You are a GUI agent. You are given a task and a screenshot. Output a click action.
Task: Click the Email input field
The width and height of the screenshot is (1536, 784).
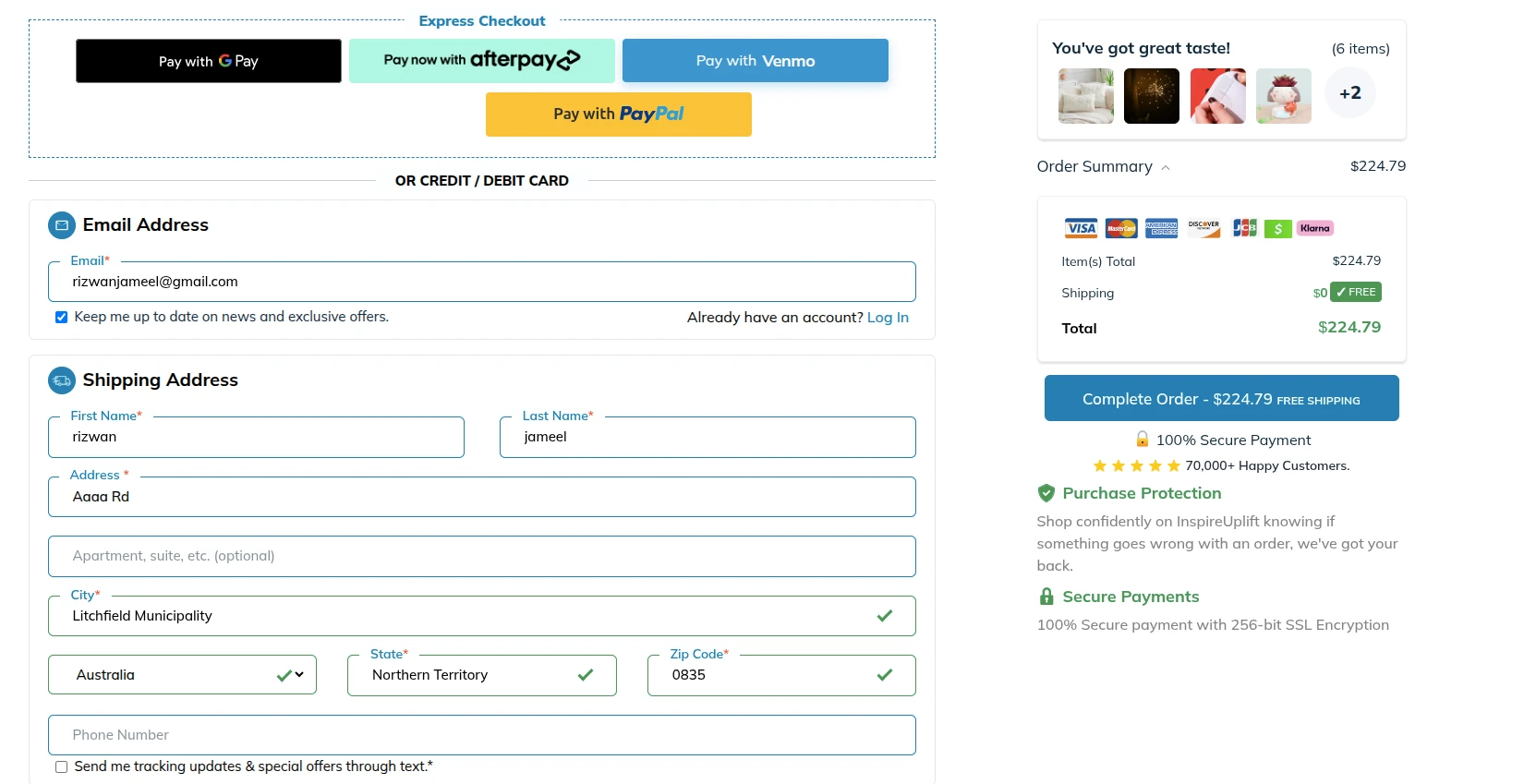click(482, 282)
